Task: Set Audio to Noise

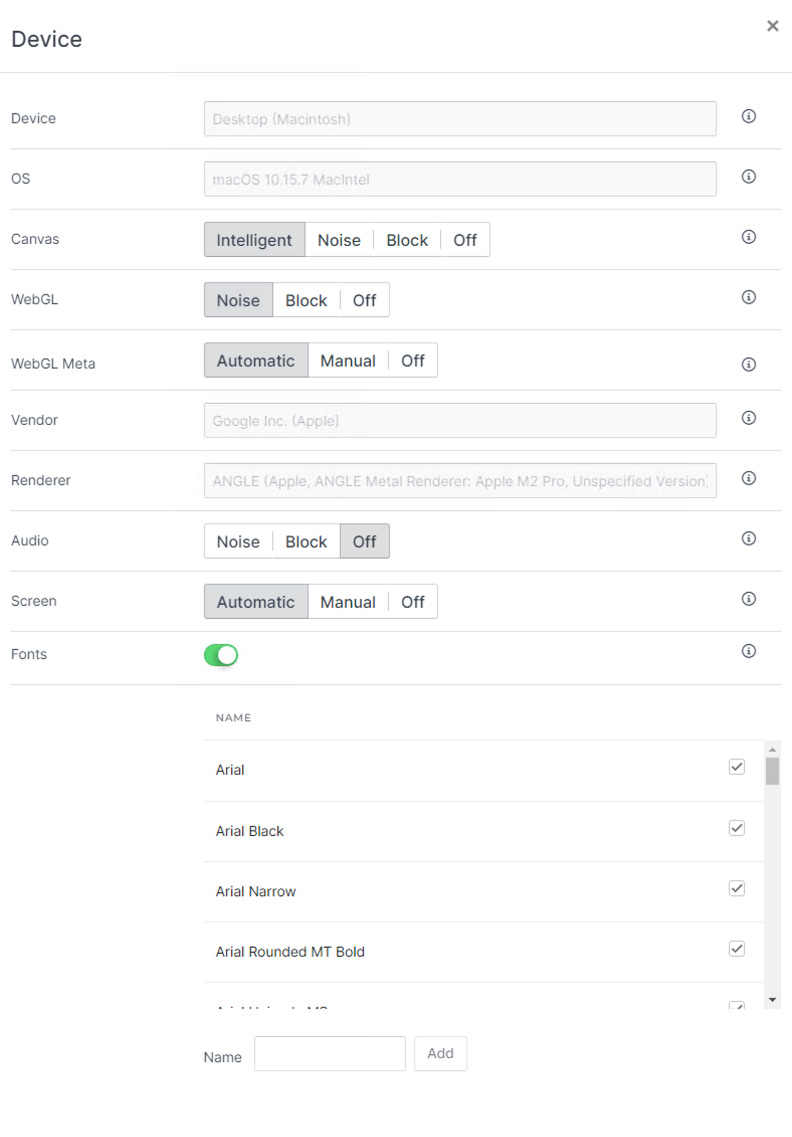Action: (x=239, y=542)
